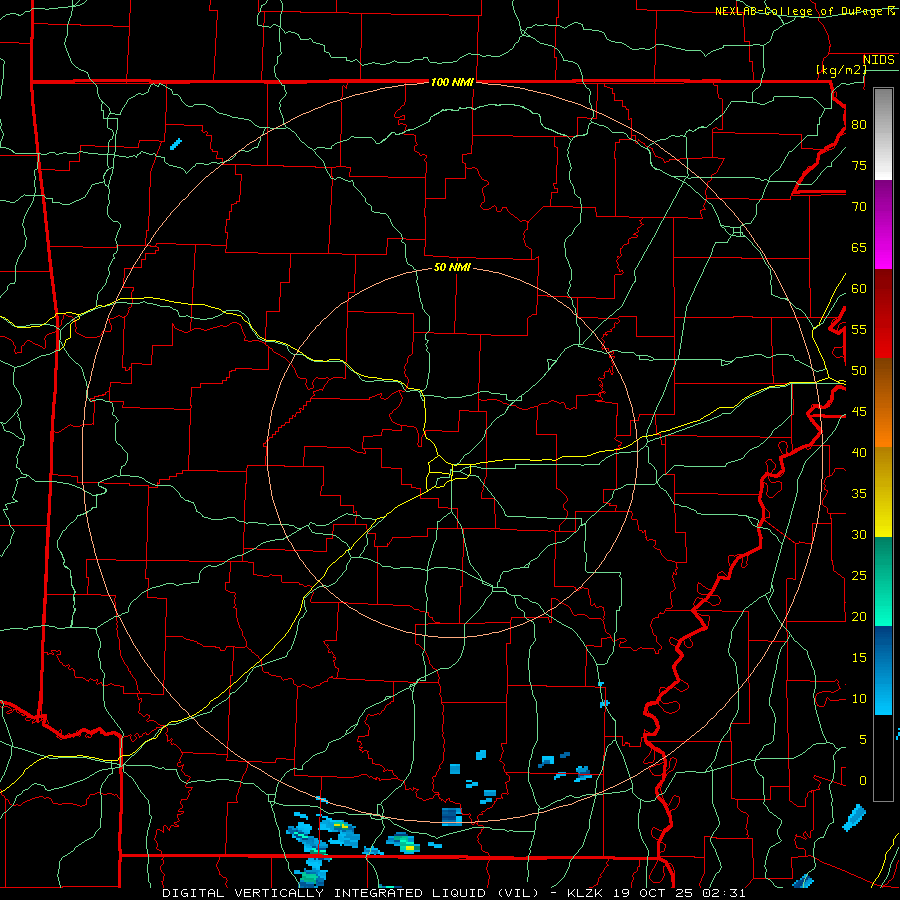
Task: Click the legend value 50
Action: [x=859, y=371]
